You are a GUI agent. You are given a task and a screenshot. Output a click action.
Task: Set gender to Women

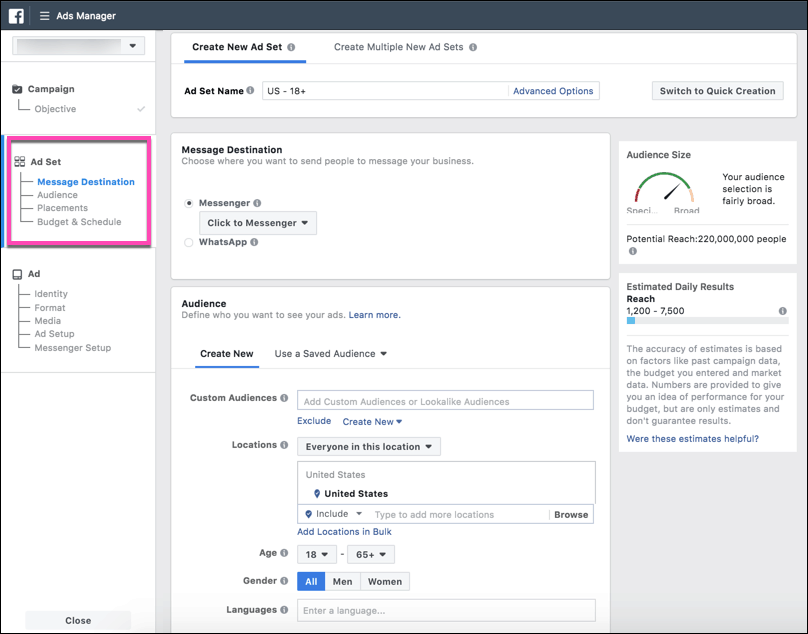coord(385,581)
